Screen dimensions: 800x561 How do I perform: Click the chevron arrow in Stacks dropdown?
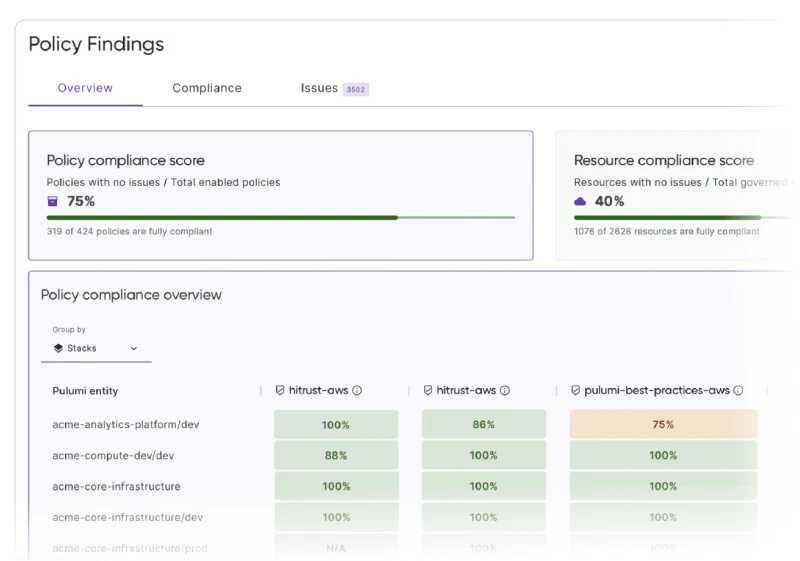134,348
